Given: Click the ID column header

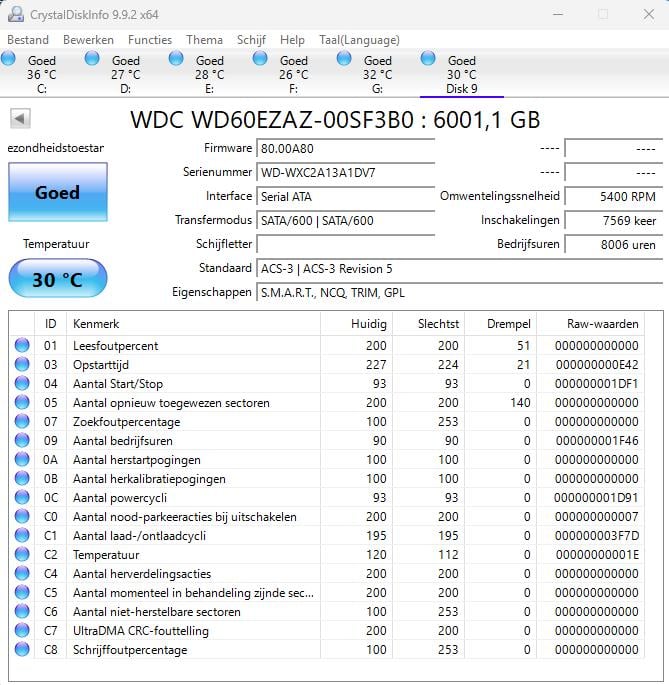Looking at the screenshot, I should pyautogui.click(x=50, y=324).
